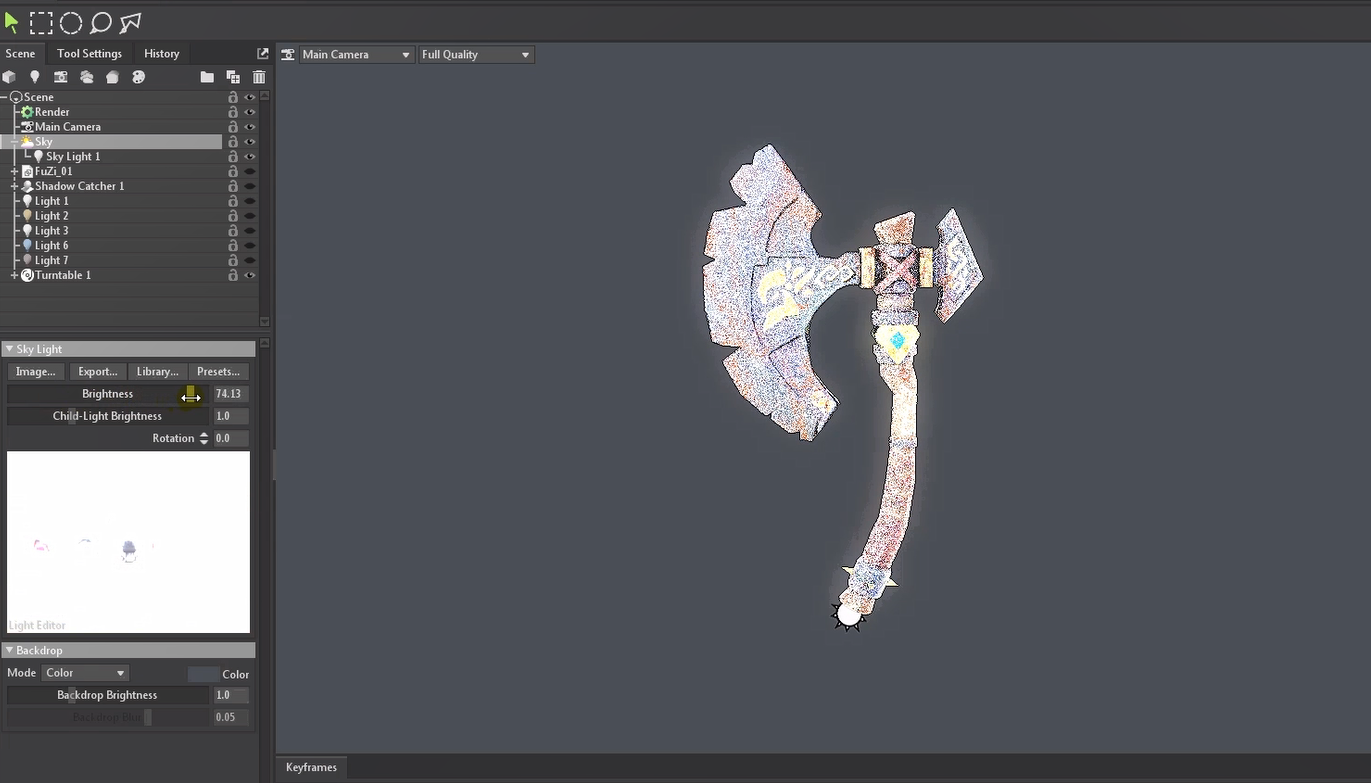This screenshot has width=1371, height=783.
Task: Open the Backdrop color swatch
Action: pos(203,674)
